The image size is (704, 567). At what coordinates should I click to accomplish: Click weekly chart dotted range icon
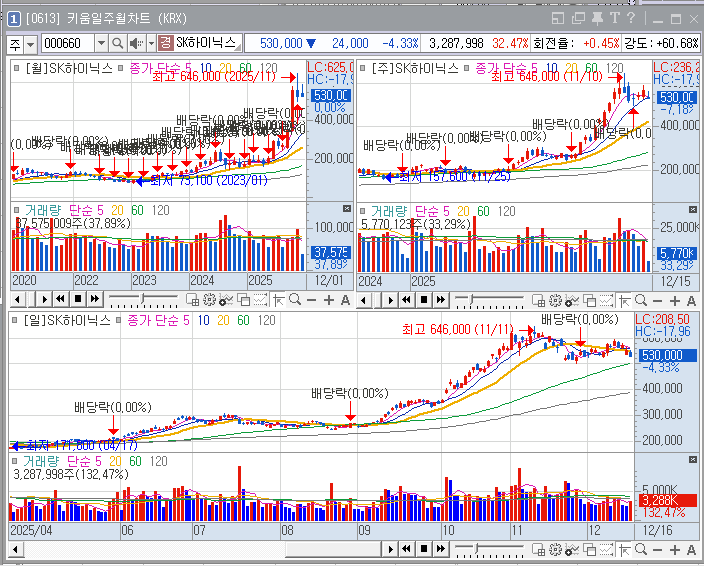(x=607, y=300)
